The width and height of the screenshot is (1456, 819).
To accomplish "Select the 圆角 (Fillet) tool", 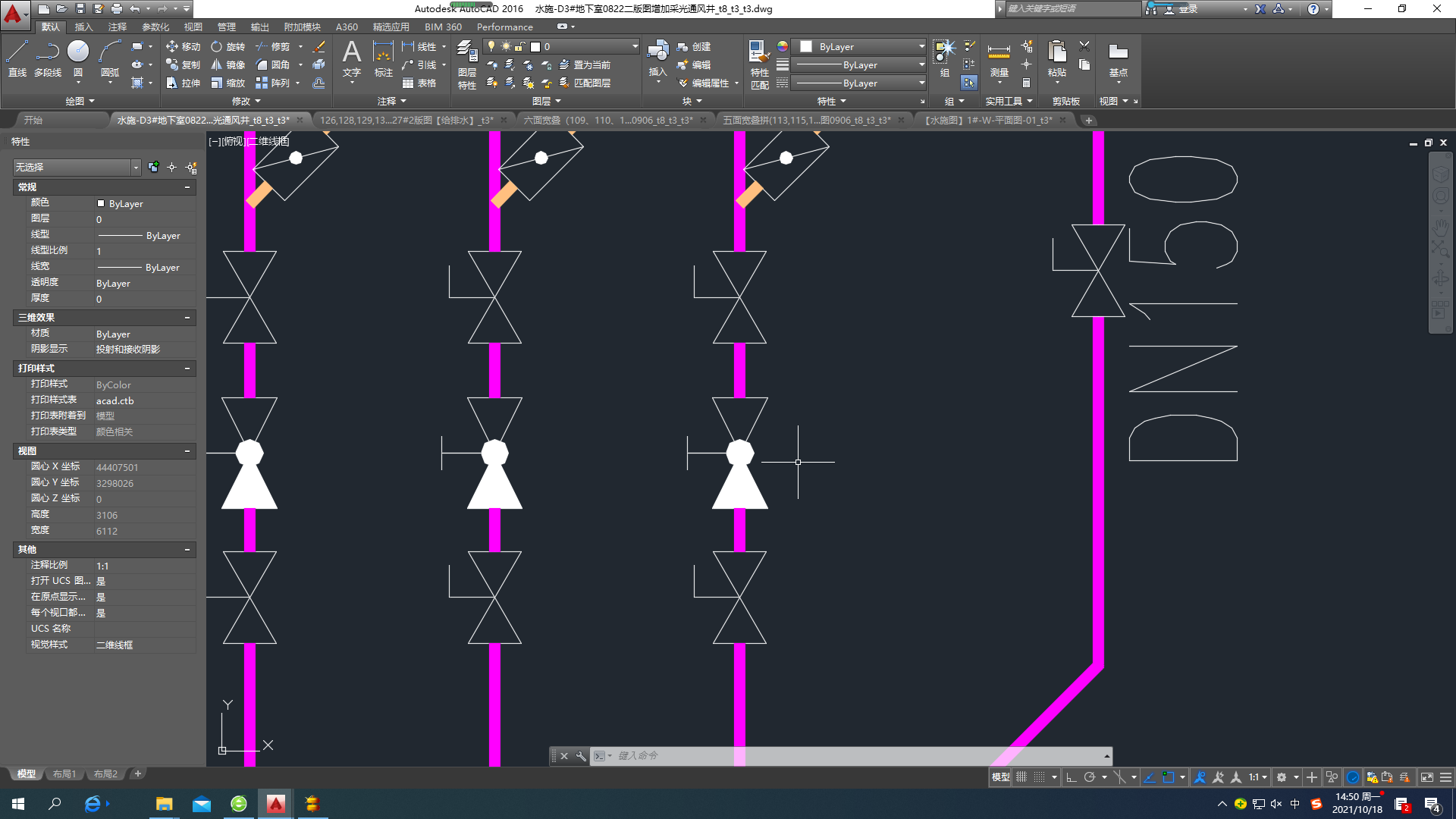I will 273,64.
